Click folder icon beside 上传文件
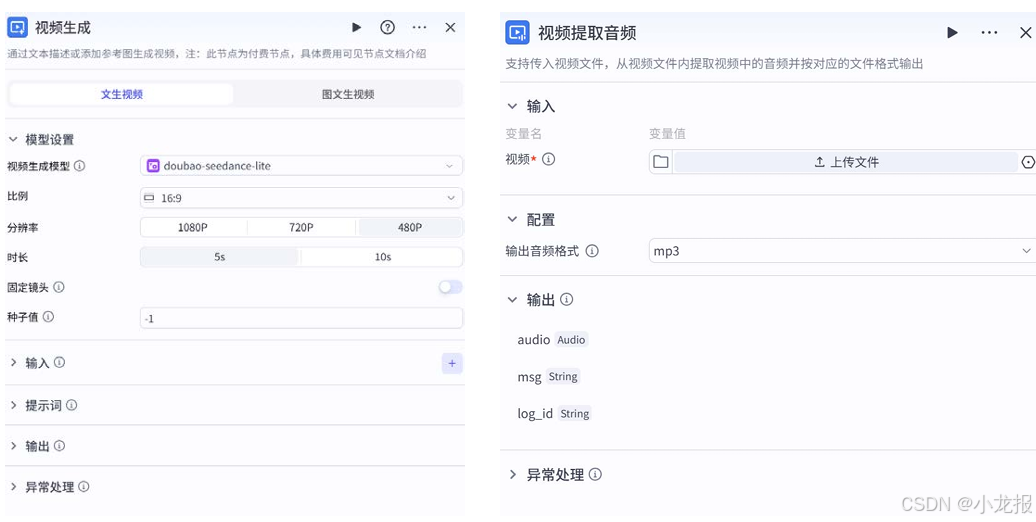This screenshot has width=1036, height=522. [x=661, y=162]
